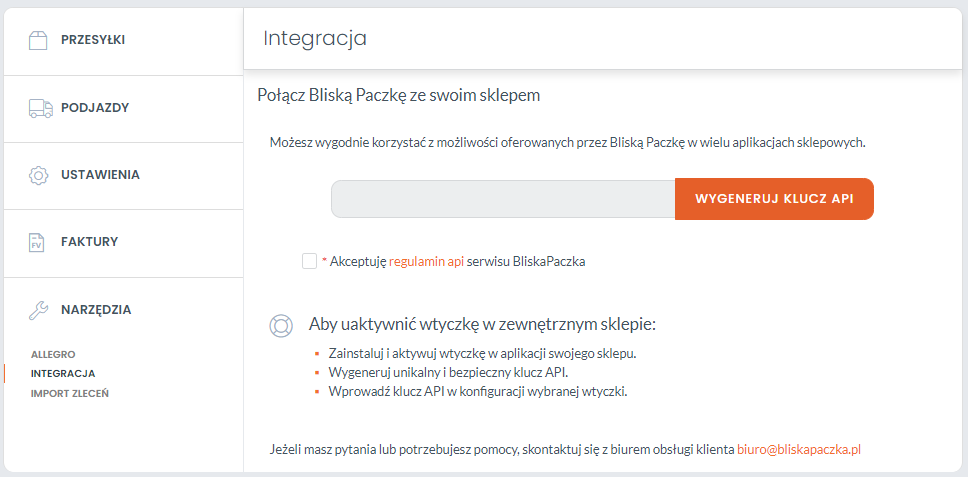Click the delivery truck icon beside Podjazdy

click(41, 108)
